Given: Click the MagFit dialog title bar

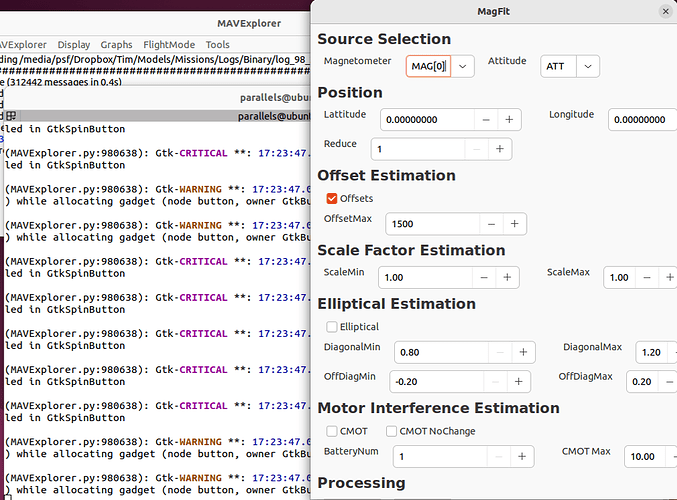Looking at the screenshot, I should 493,12.
